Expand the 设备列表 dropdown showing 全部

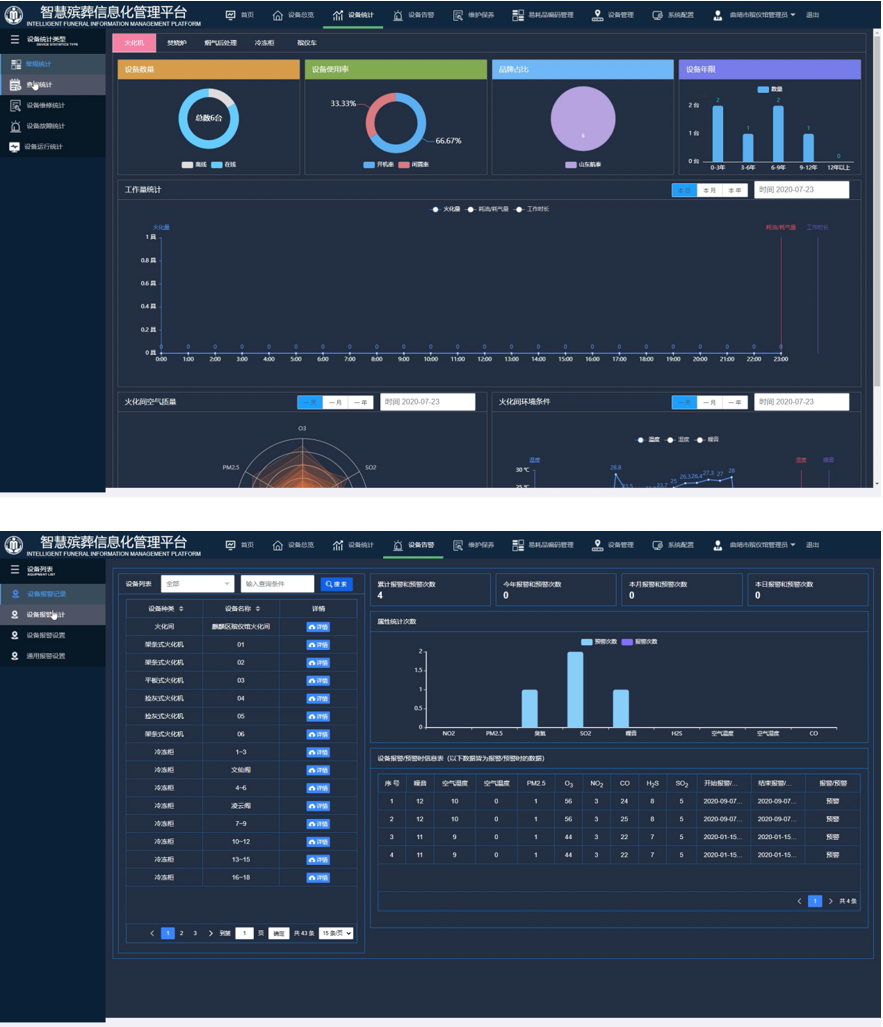[197, 584]
